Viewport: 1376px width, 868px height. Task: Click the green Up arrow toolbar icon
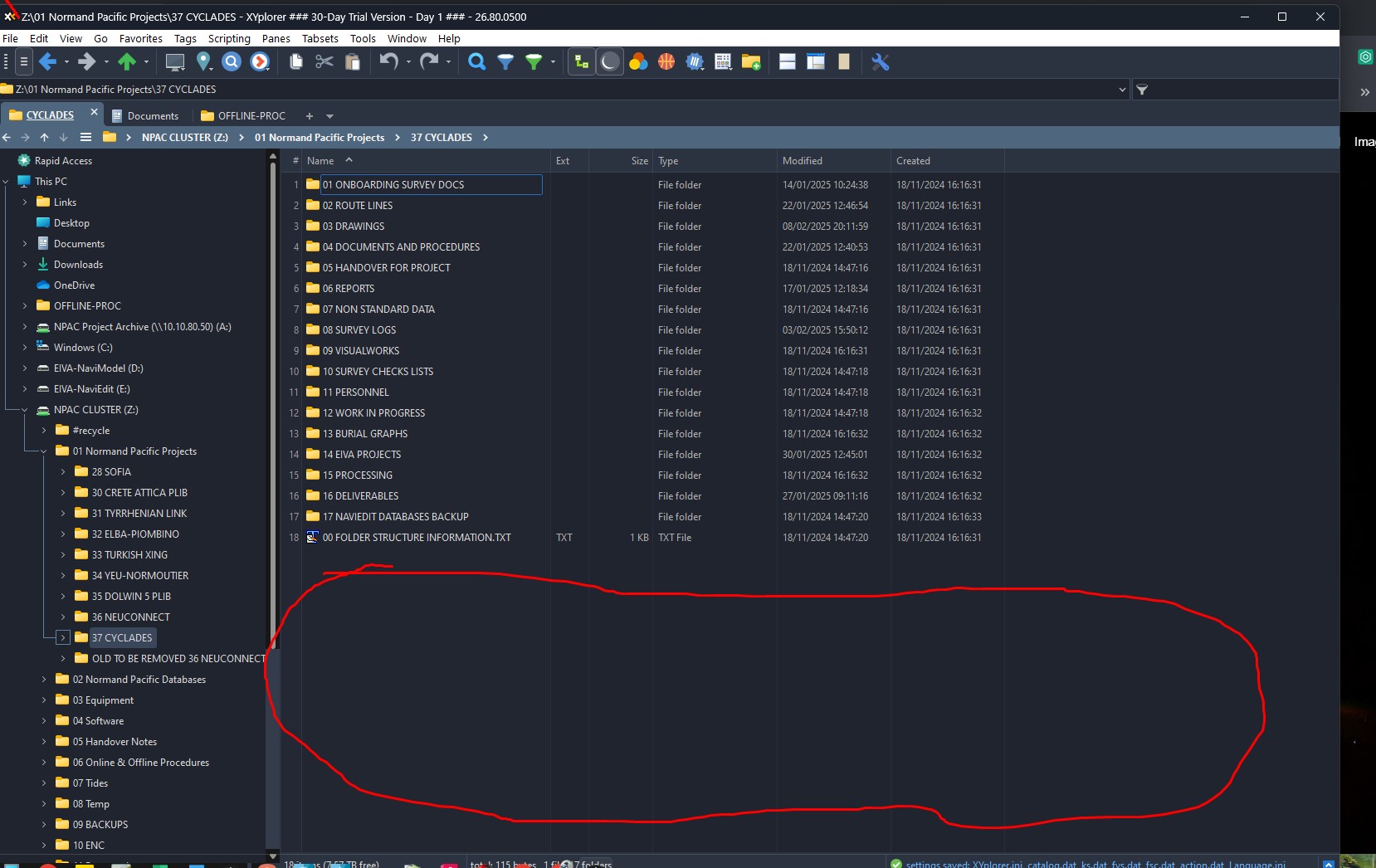pos(127,61)
